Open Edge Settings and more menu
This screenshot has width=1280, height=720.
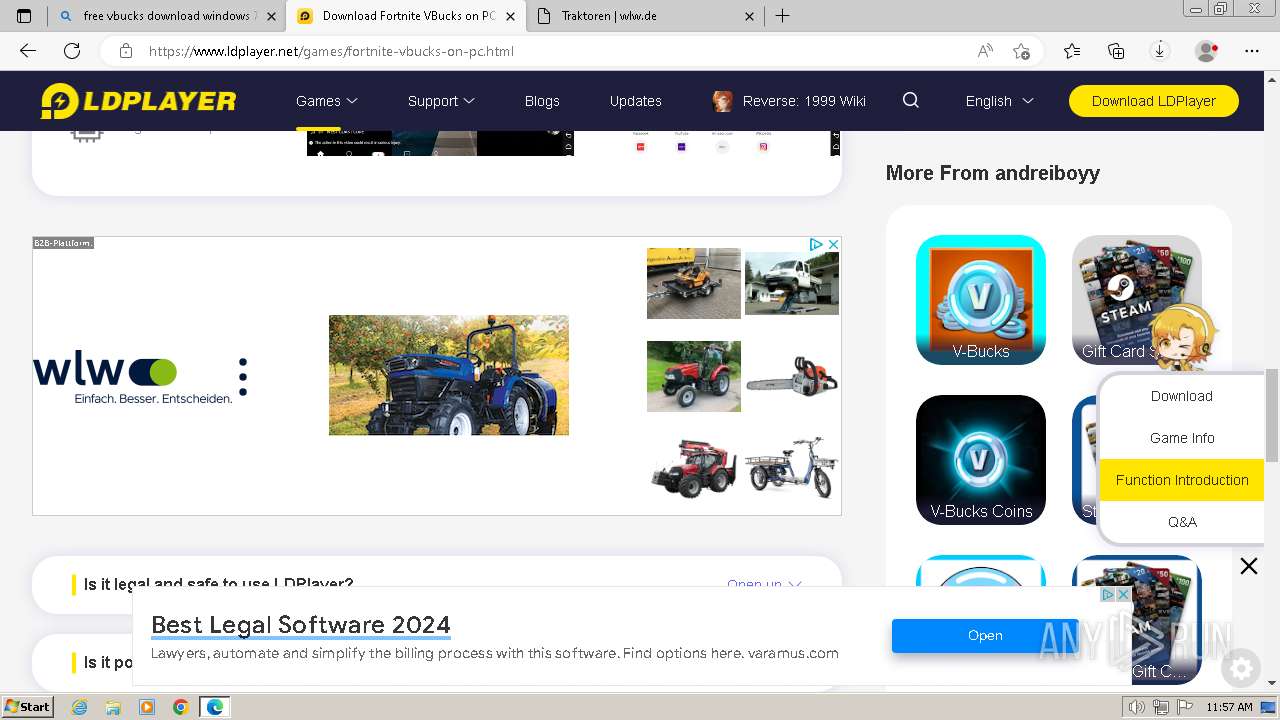tap(1252, 51)
